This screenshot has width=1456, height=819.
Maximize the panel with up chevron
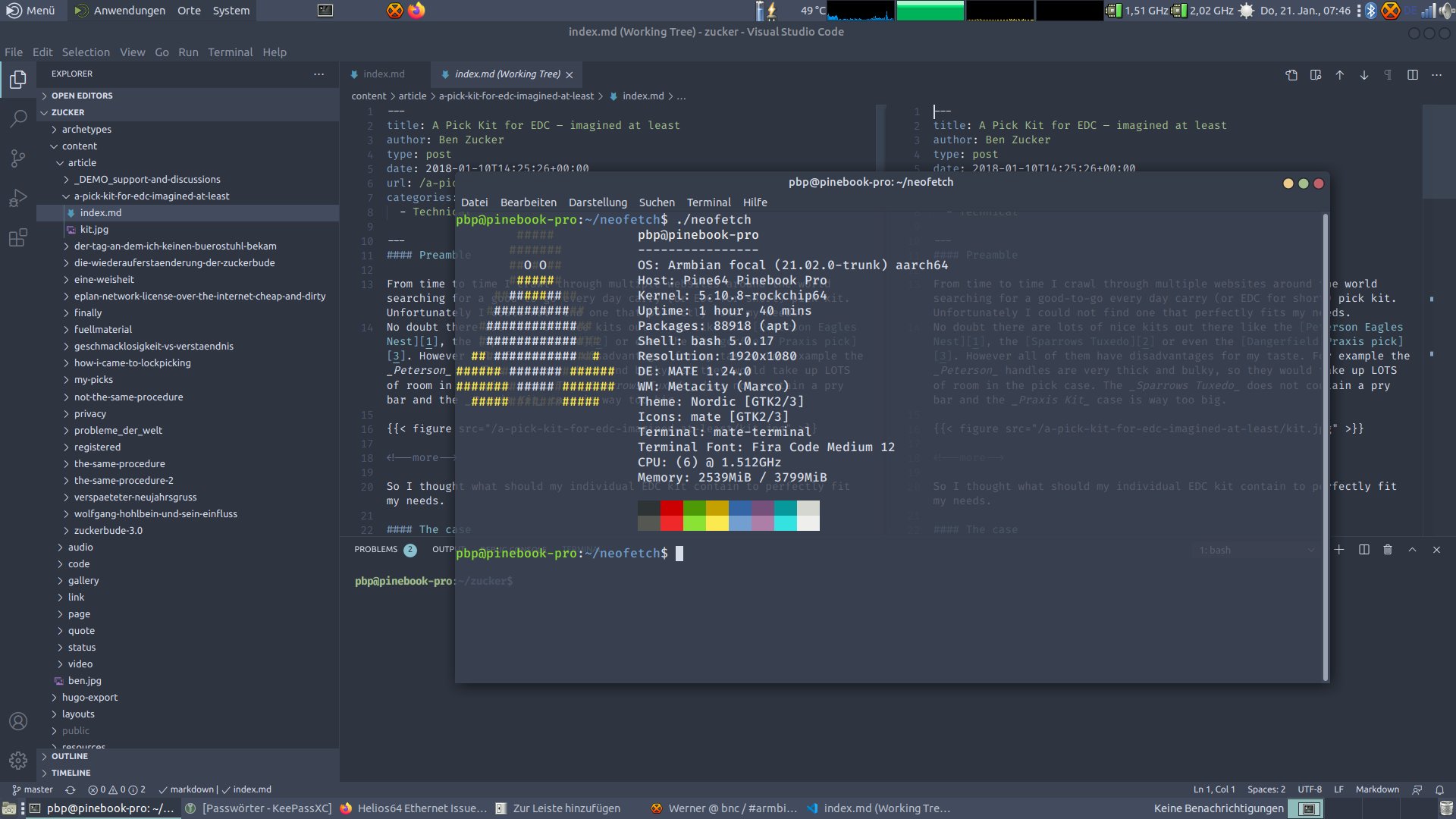(x=1412, y=550)
